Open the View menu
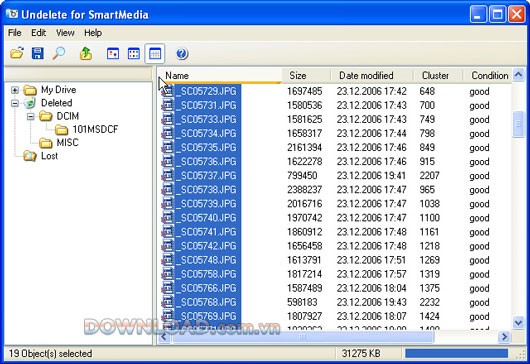The width and height of the screenshot is (530, 364). tap(65, 33)
